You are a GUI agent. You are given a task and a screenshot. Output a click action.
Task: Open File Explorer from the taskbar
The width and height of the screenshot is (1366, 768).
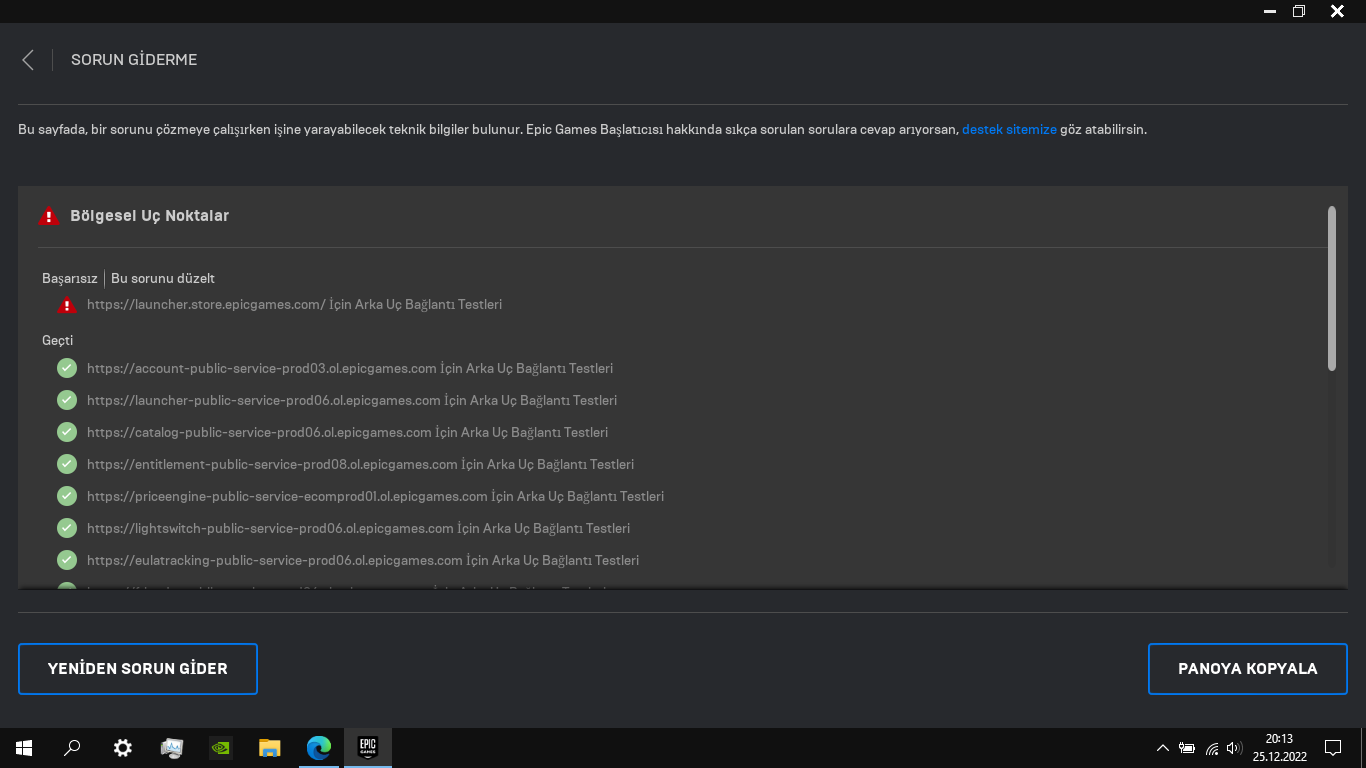pos(269,748)
